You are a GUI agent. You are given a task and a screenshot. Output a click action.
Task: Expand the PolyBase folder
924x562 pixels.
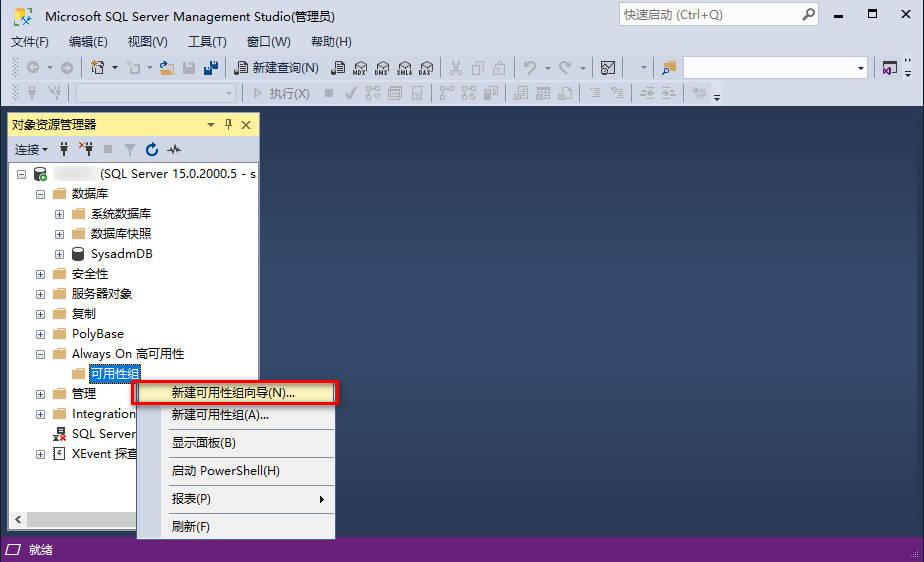[x=41, y=335]
